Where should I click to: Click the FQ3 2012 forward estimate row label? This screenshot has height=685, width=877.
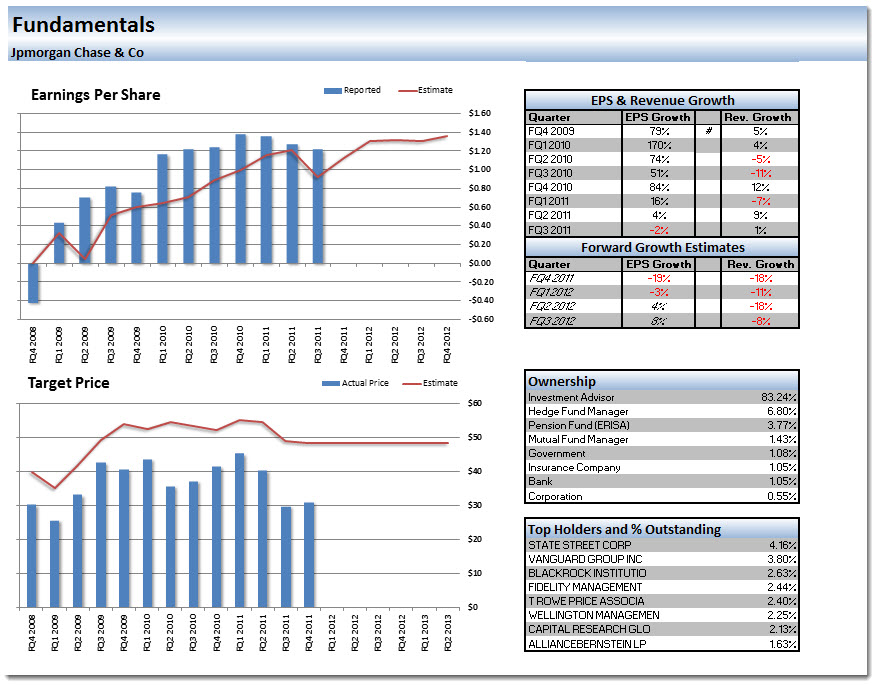click(552, 321)
